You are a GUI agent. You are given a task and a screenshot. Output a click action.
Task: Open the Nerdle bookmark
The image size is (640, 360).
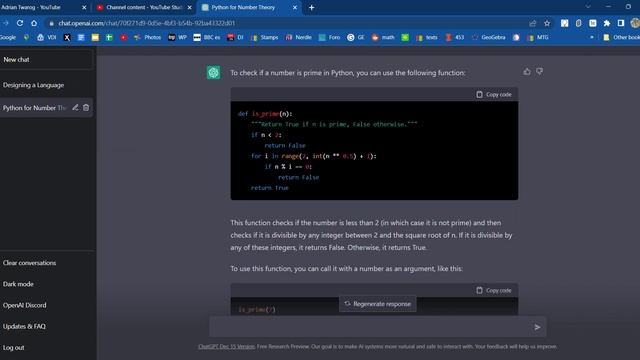click(x=299, y=37)
